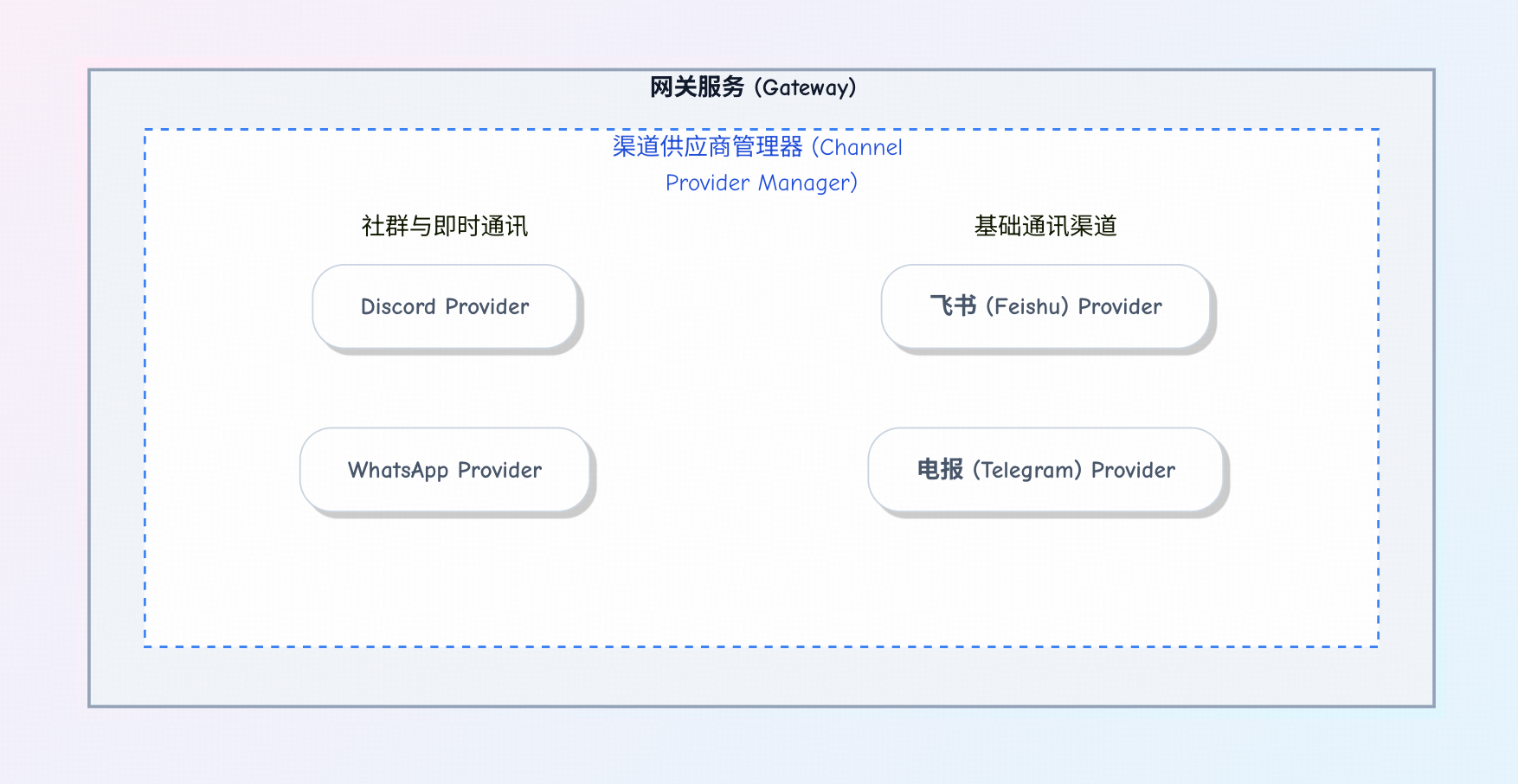Image resolution: width=1518 pixels, height=784 pixels.
Task: Click the "(Feishu)" text in its node
Action: (x=1027, y=306)
